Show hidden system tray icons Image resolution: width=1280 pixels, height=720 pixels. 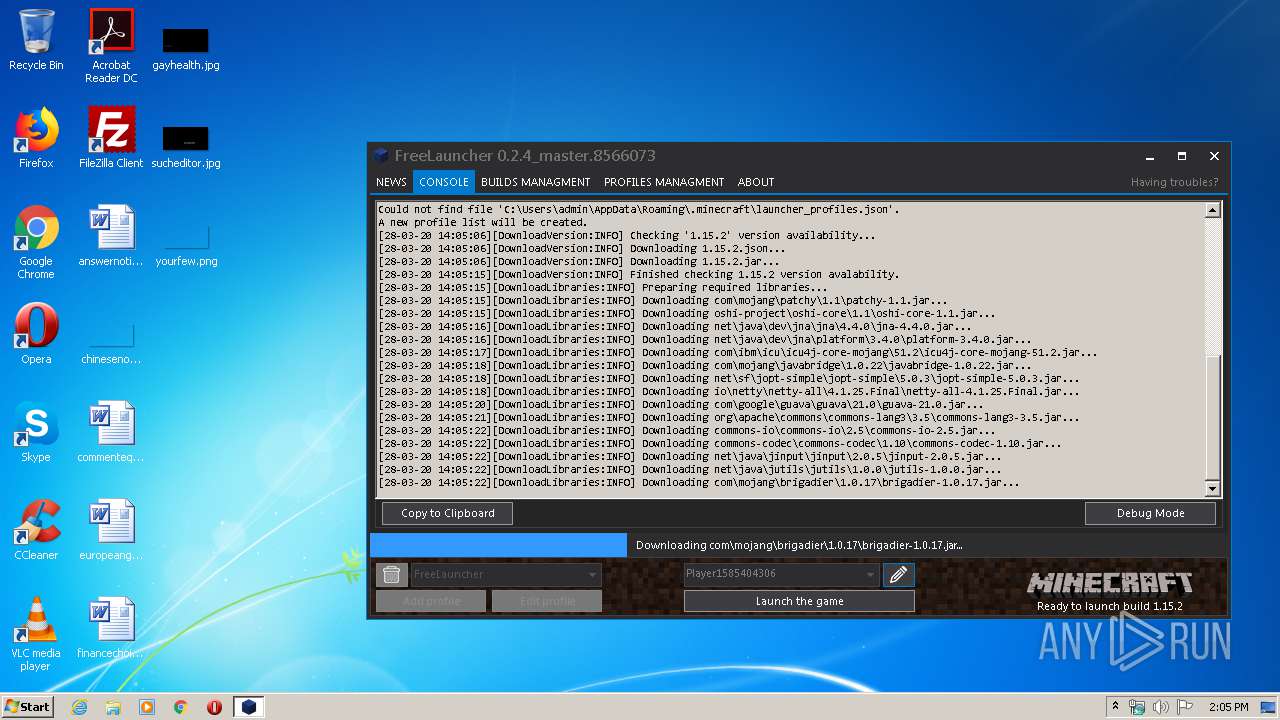pos(1115,707)
